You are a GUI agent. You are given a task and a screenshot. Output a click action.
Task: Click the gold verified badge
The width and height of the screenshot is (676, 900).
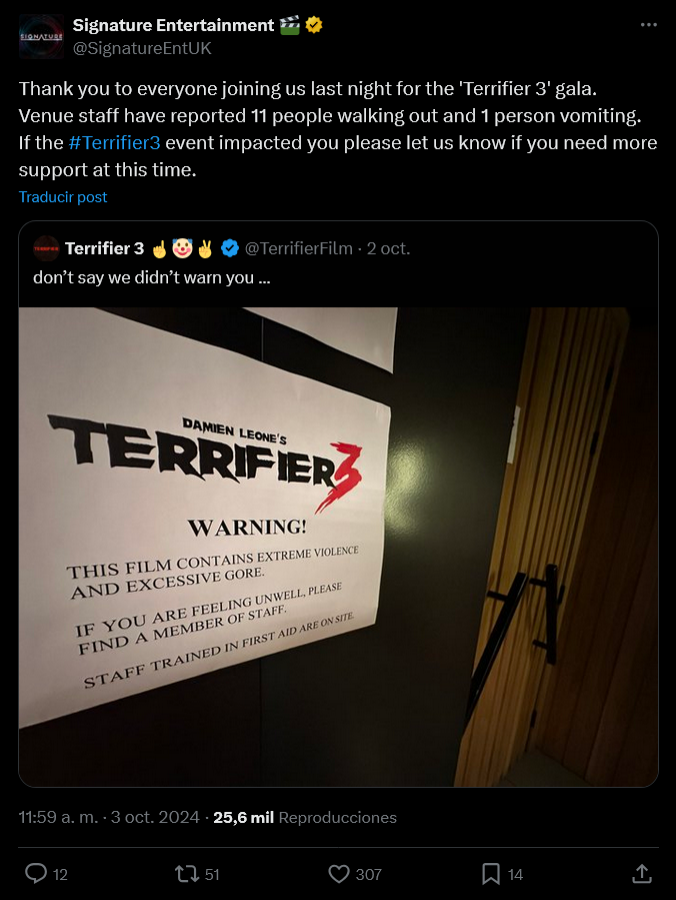tap(314, 25)
